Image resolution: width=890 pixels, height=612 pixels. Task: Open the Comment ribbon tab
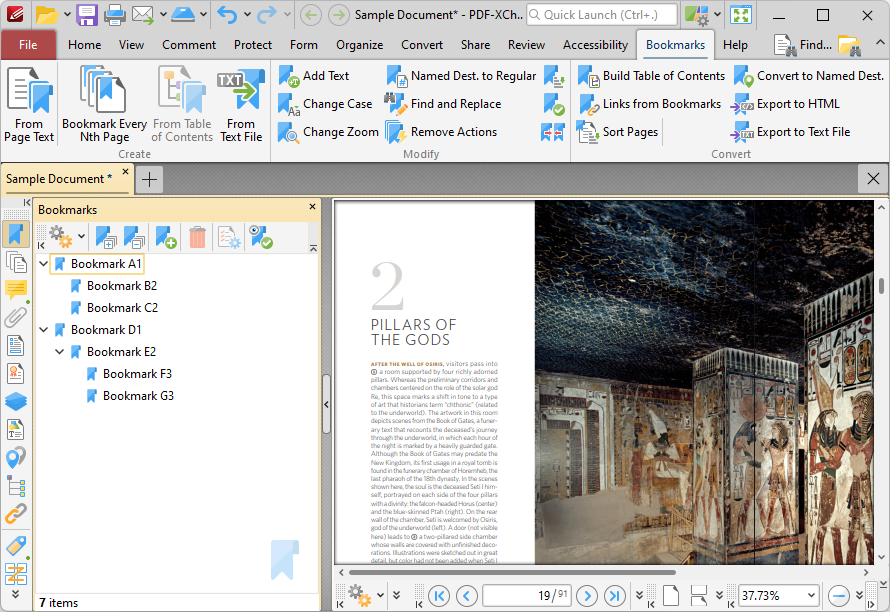pyautogui.click(x=189, y=45)
